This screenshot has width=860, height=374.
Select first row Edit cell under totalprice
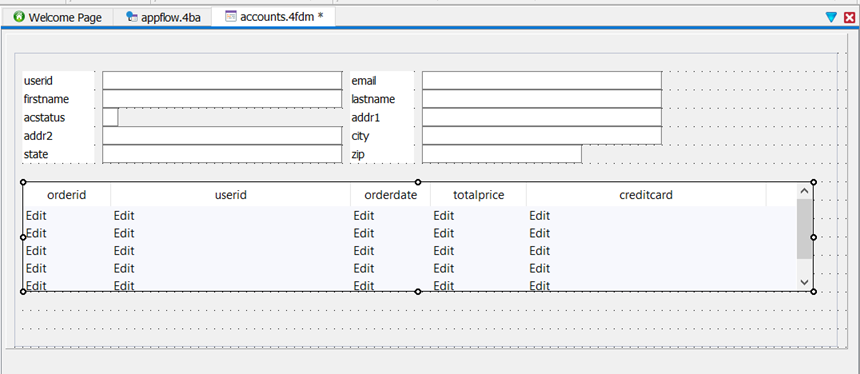(x=444, y=216)
